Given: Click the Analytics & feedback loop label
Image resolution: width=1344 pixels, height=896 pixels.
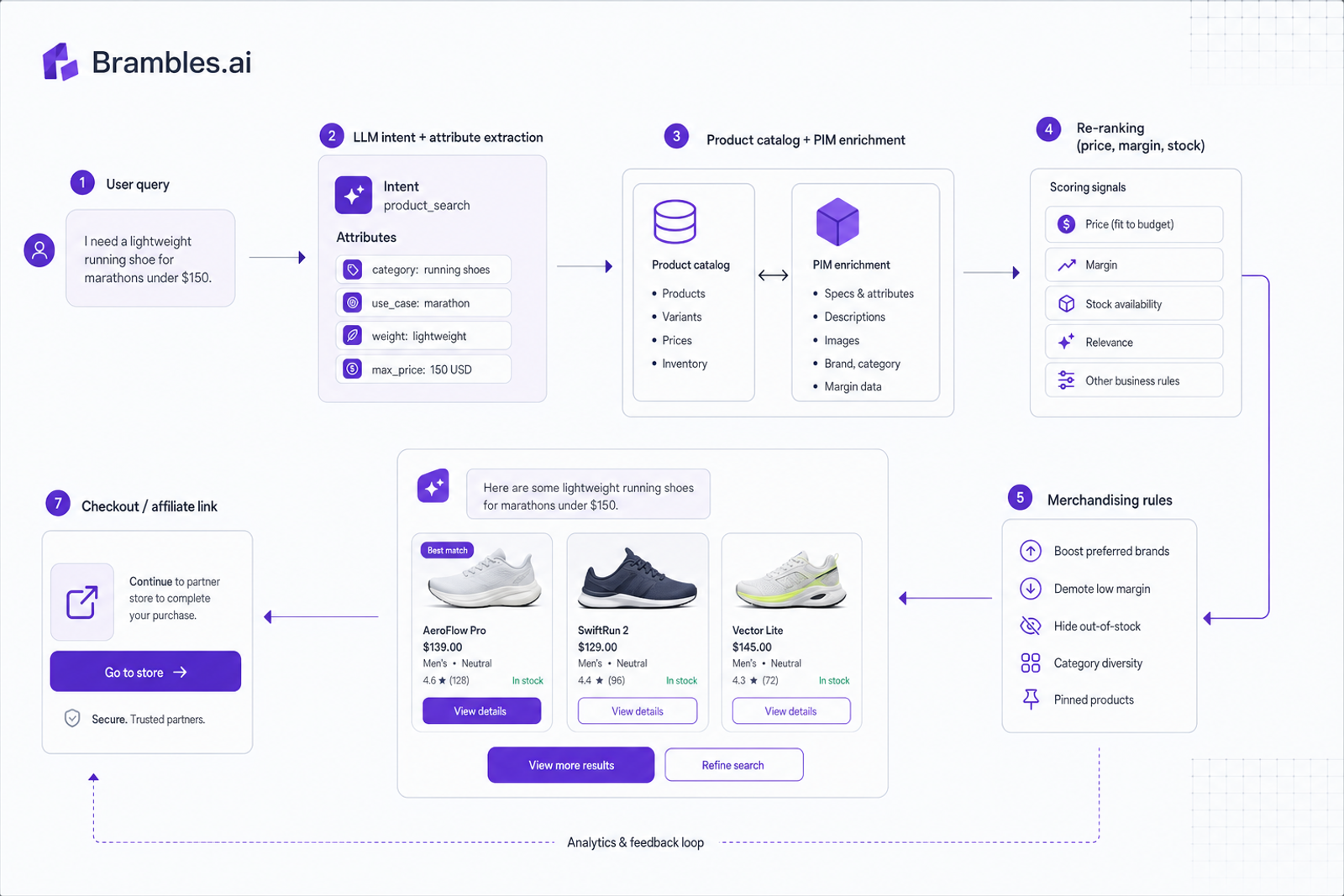Looking at the screenshot, I should pyautogui.click(x=636, y=842).
